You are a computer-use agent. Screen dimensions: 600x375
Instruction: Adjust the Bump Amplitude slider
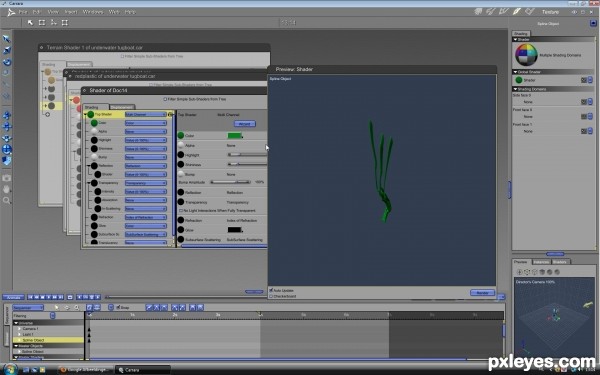(230, 182)
